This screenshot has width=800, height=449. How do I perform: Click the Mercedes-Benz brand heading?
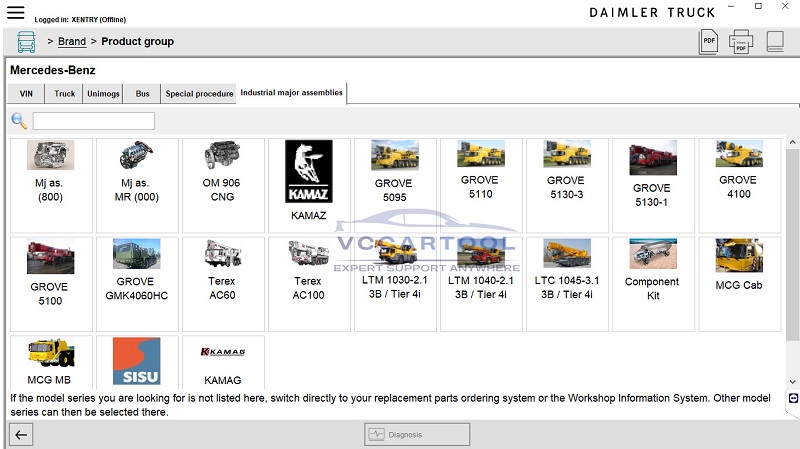(53, 70)
